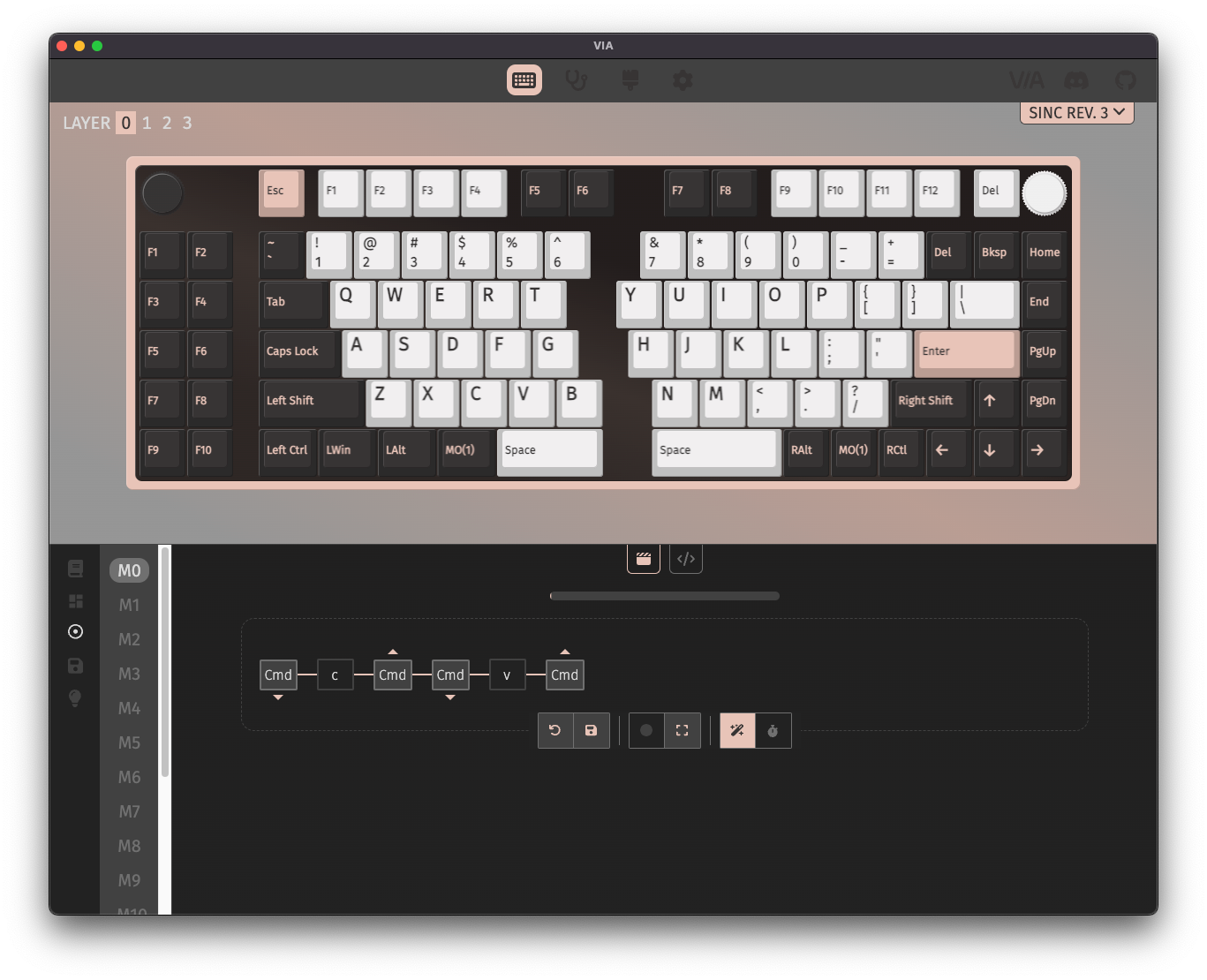Toggle the stopwatch record delays option
Viewport: 1207px width, 980px height.
[x=773, y=730]
